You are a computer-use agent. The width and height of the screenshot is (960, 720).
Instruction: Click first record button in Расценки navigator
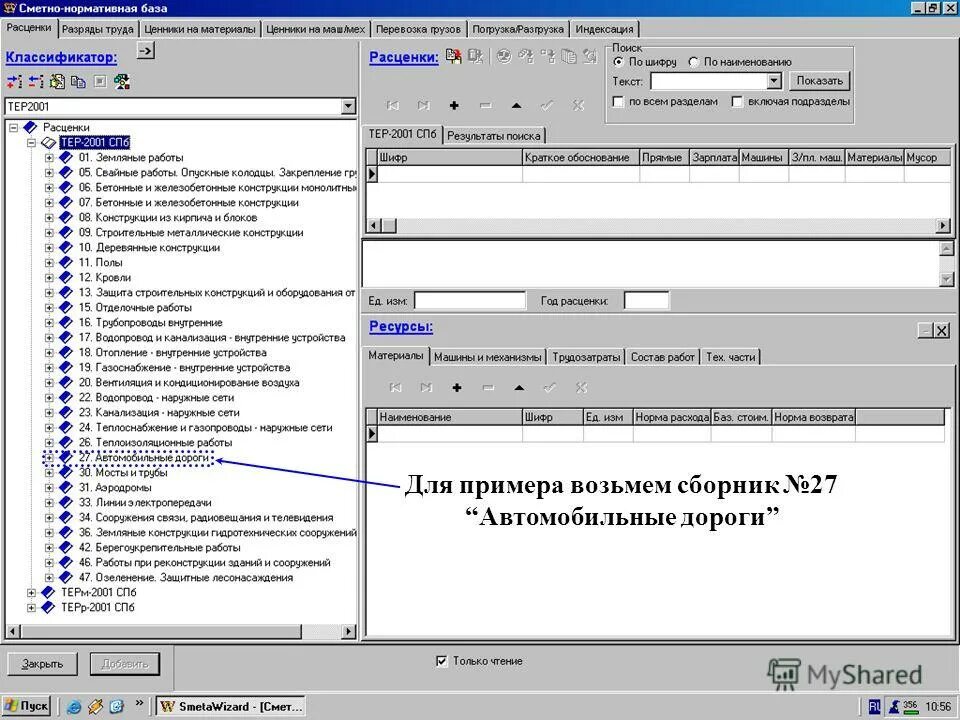[x=392, y=105]
